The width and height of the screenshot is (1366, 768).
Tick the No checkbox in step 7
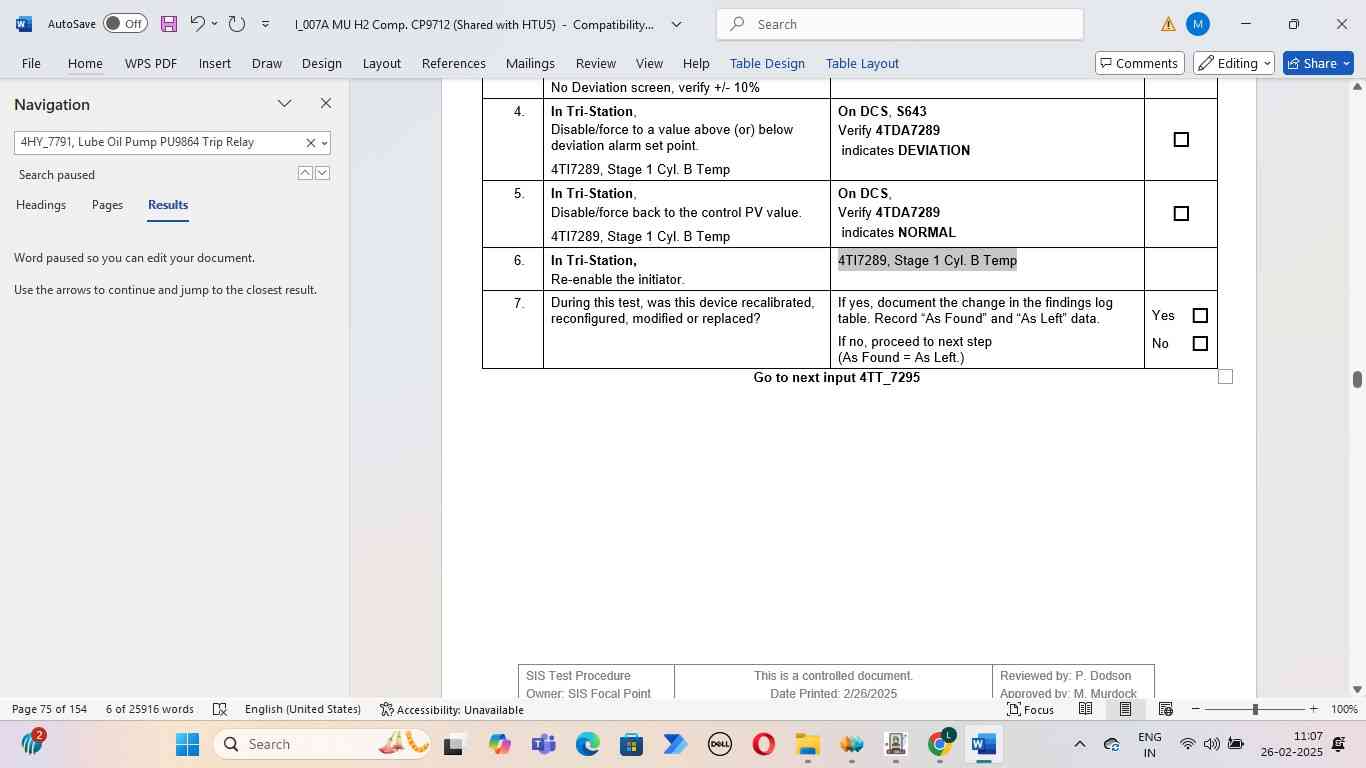click(1200, 344)
